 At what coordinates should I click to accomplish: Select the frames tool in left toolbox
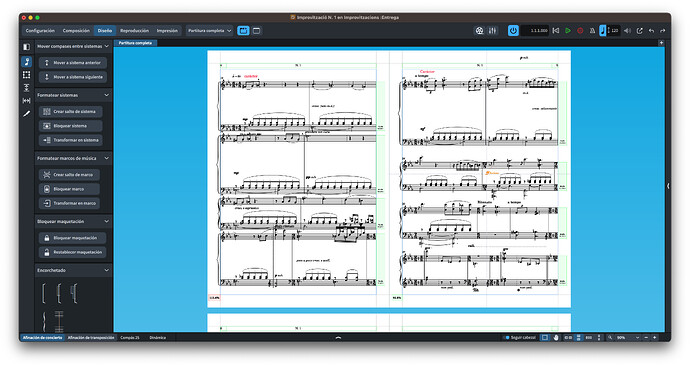(26, 74)
